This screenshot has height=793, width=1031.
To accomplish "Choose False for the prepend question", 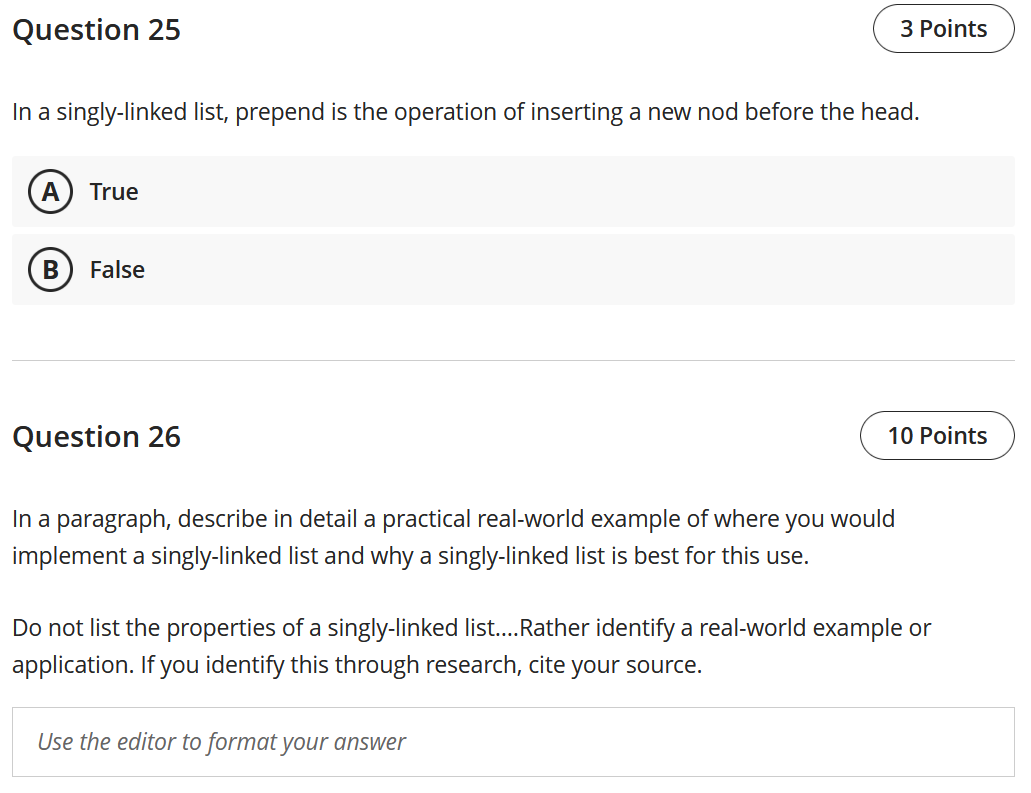I will (118, 269).
